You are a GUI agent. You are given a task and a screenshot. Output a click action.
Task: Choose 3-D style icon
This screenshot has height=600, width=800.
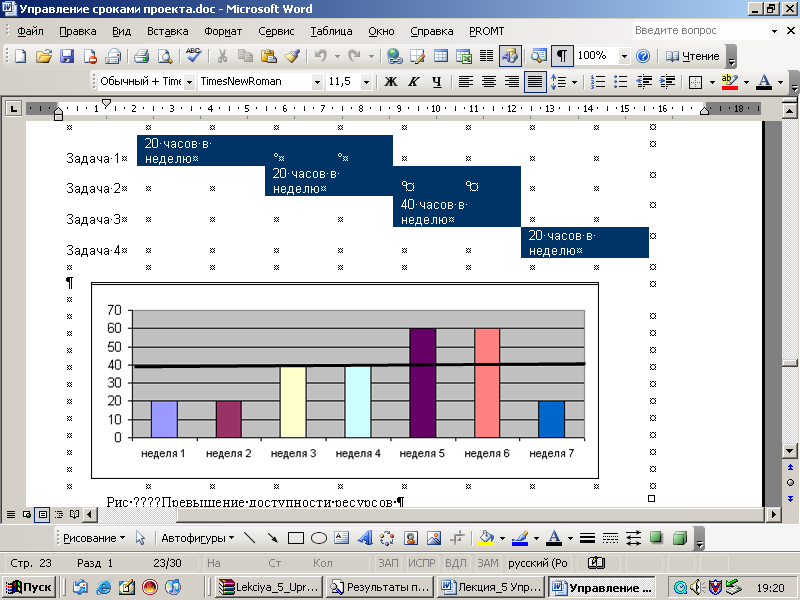[680, 538]
